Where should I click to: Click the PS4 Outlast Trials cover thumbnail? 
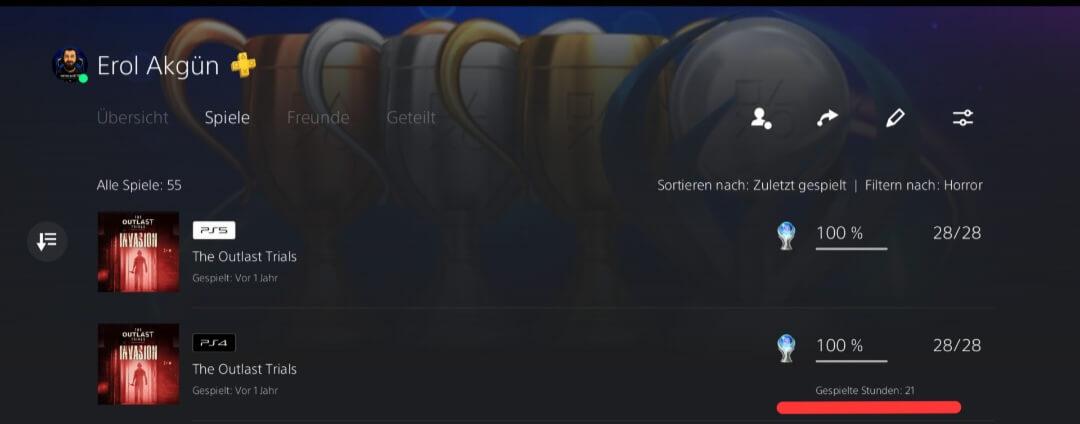coord(138,364)
